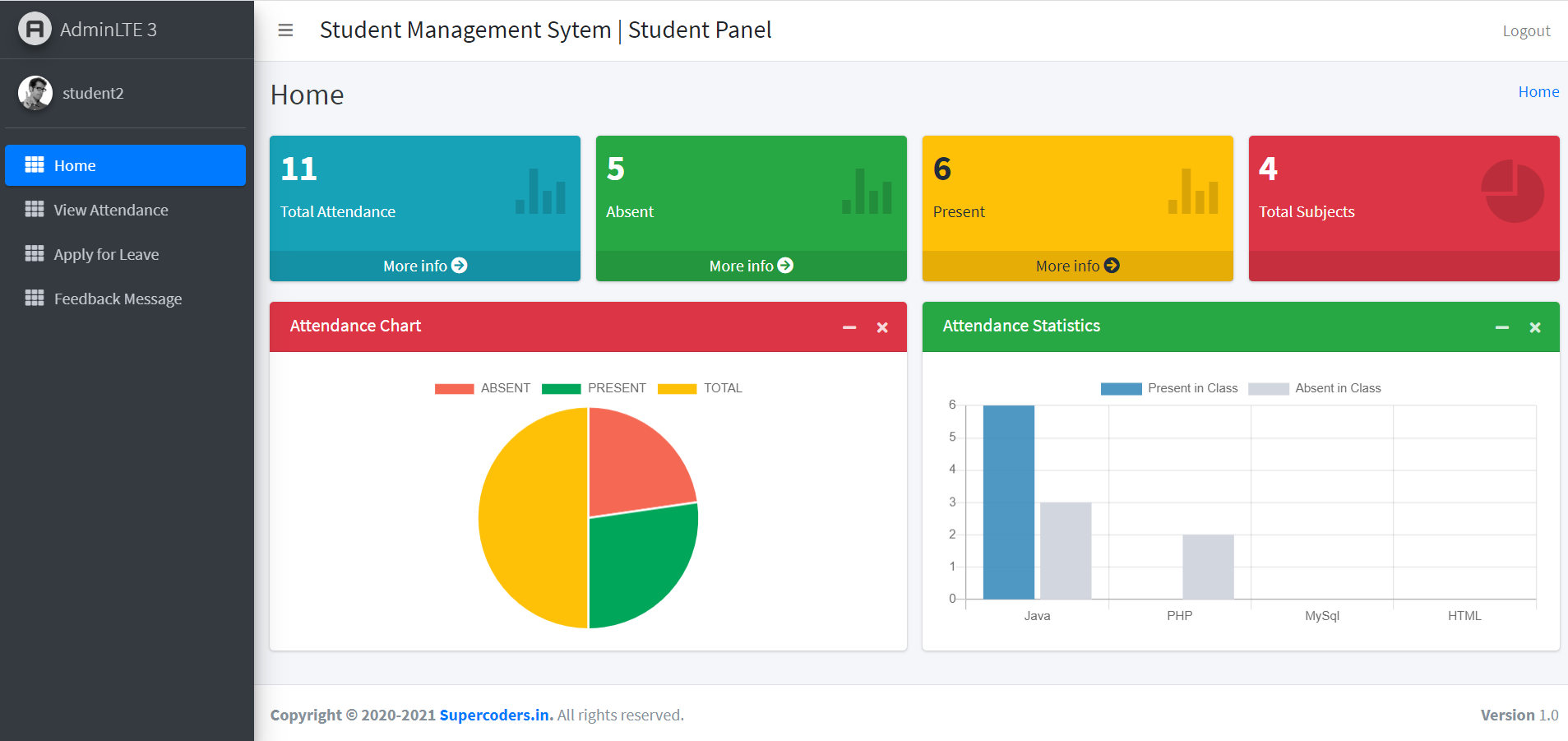1568x741 pixels.
Task: Toggle the Present in Class legend entry
Action: (x=1170, y=387)
